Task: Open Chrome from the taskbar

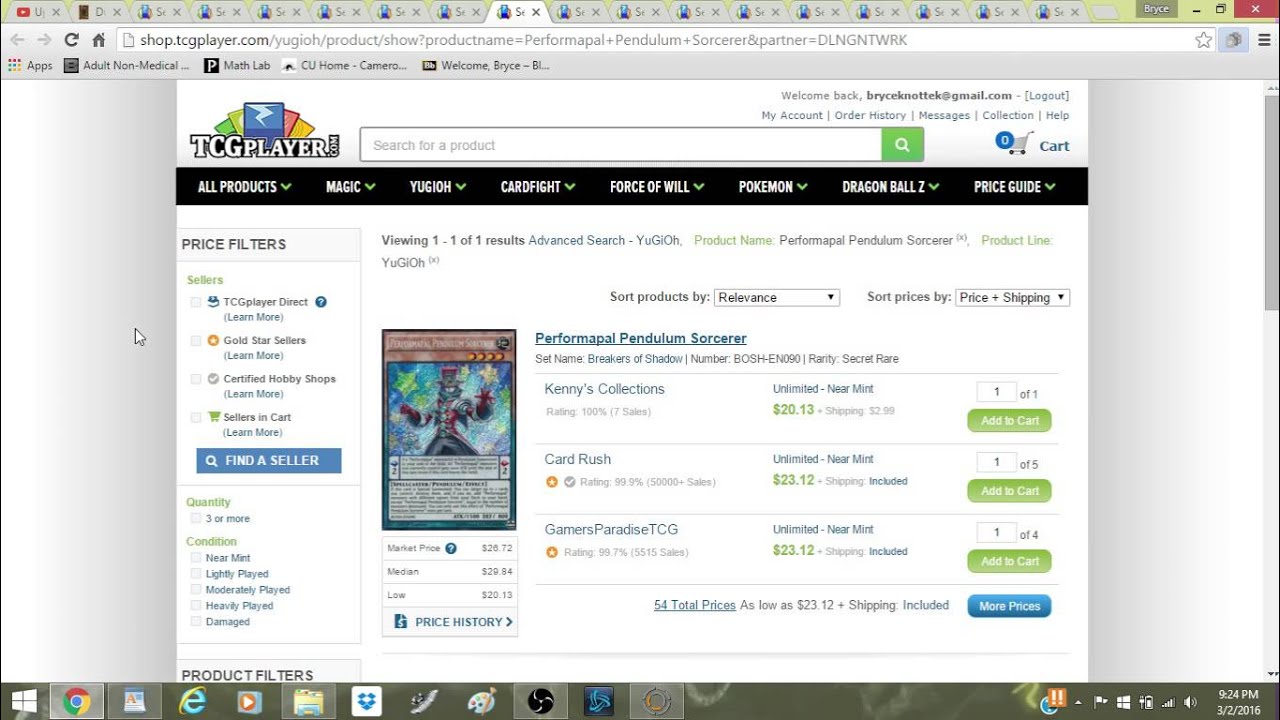Action: (x=76, y=701)
